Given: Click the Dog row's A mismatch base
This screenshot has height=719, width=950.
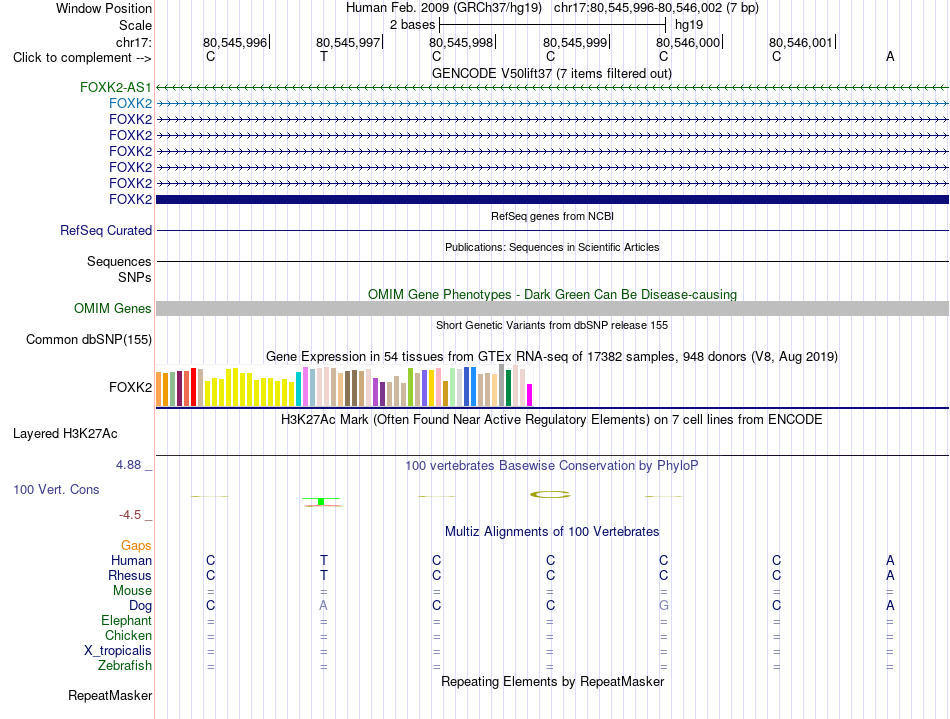Looking at the screenshot, I should pos(324,605).
